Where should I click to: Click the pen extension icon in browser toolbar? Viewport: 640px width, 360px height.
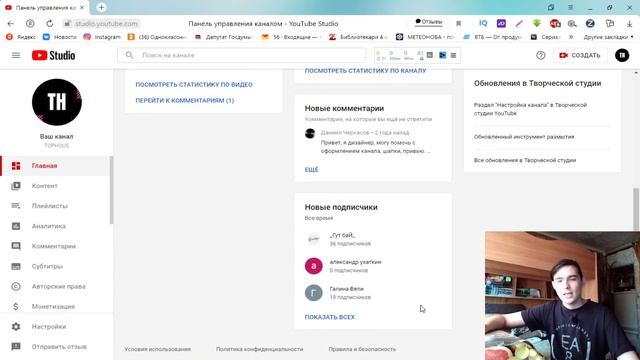click(519, 23)
